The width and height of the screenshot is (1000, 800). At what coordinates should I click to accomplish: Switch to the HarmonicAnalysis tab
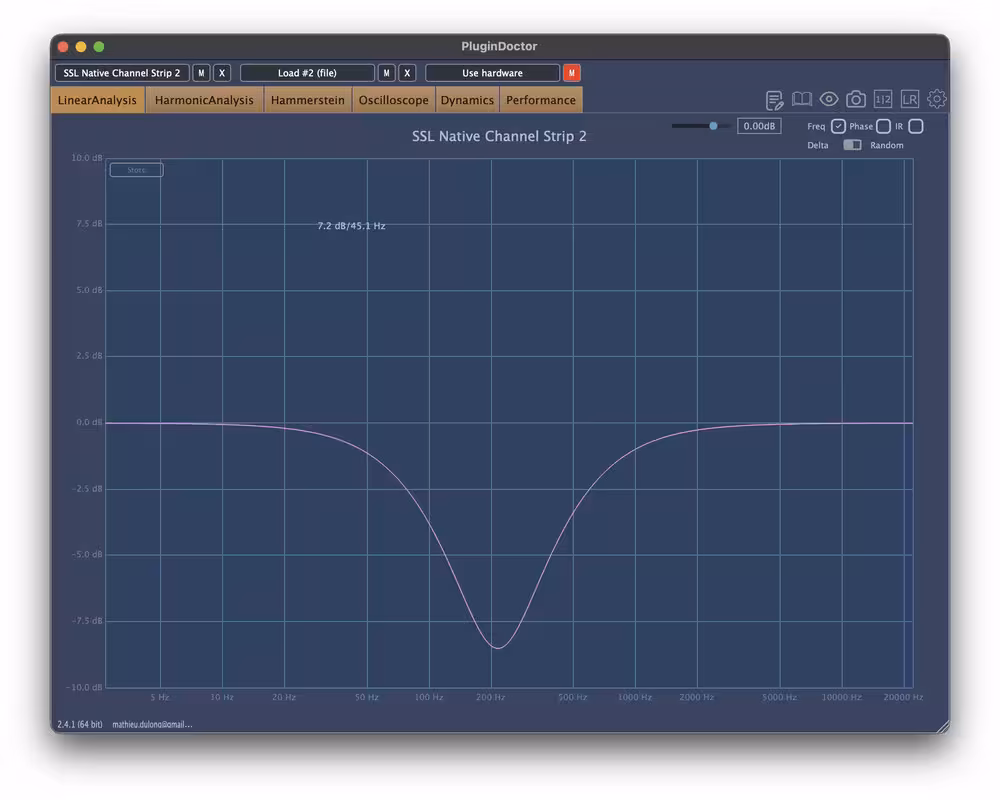pyautogui.click(x=204, y=100)
